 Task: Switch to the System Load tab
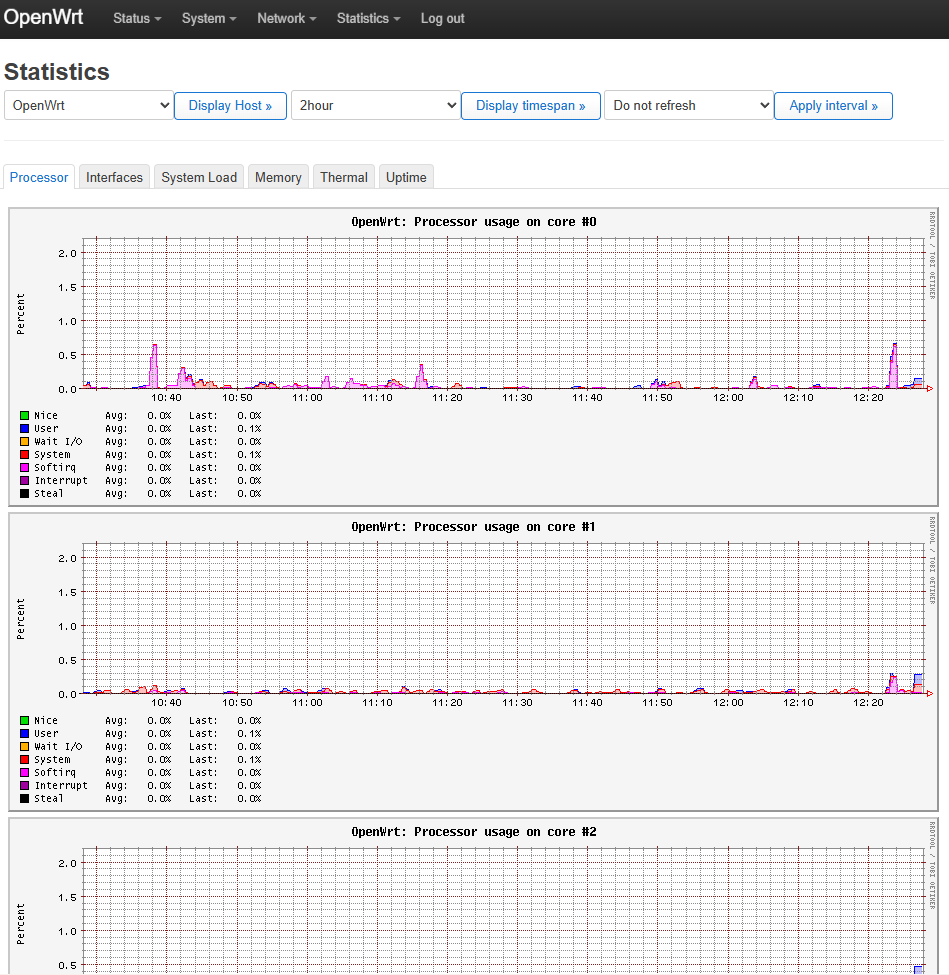point(199,177)
